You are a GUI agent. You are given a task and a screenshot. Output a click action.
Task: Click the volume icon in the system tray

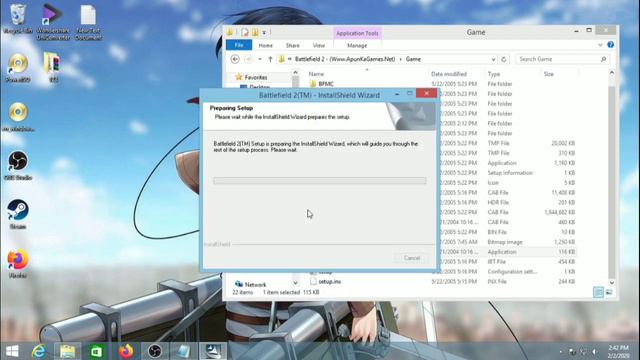pos(595,351)
